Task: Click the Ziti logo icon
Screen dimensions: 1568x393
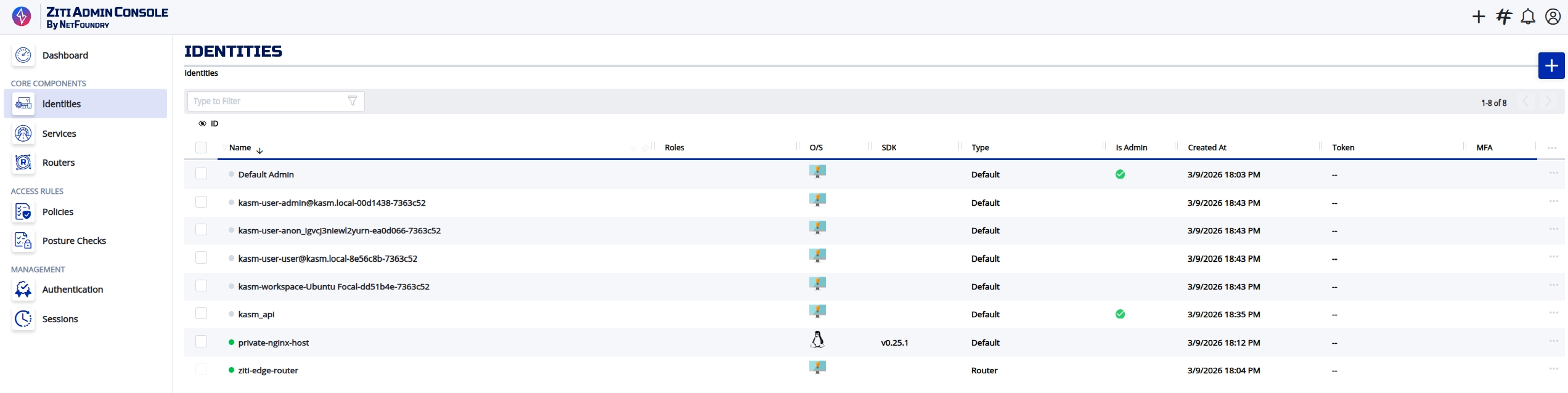Action: 22,17
